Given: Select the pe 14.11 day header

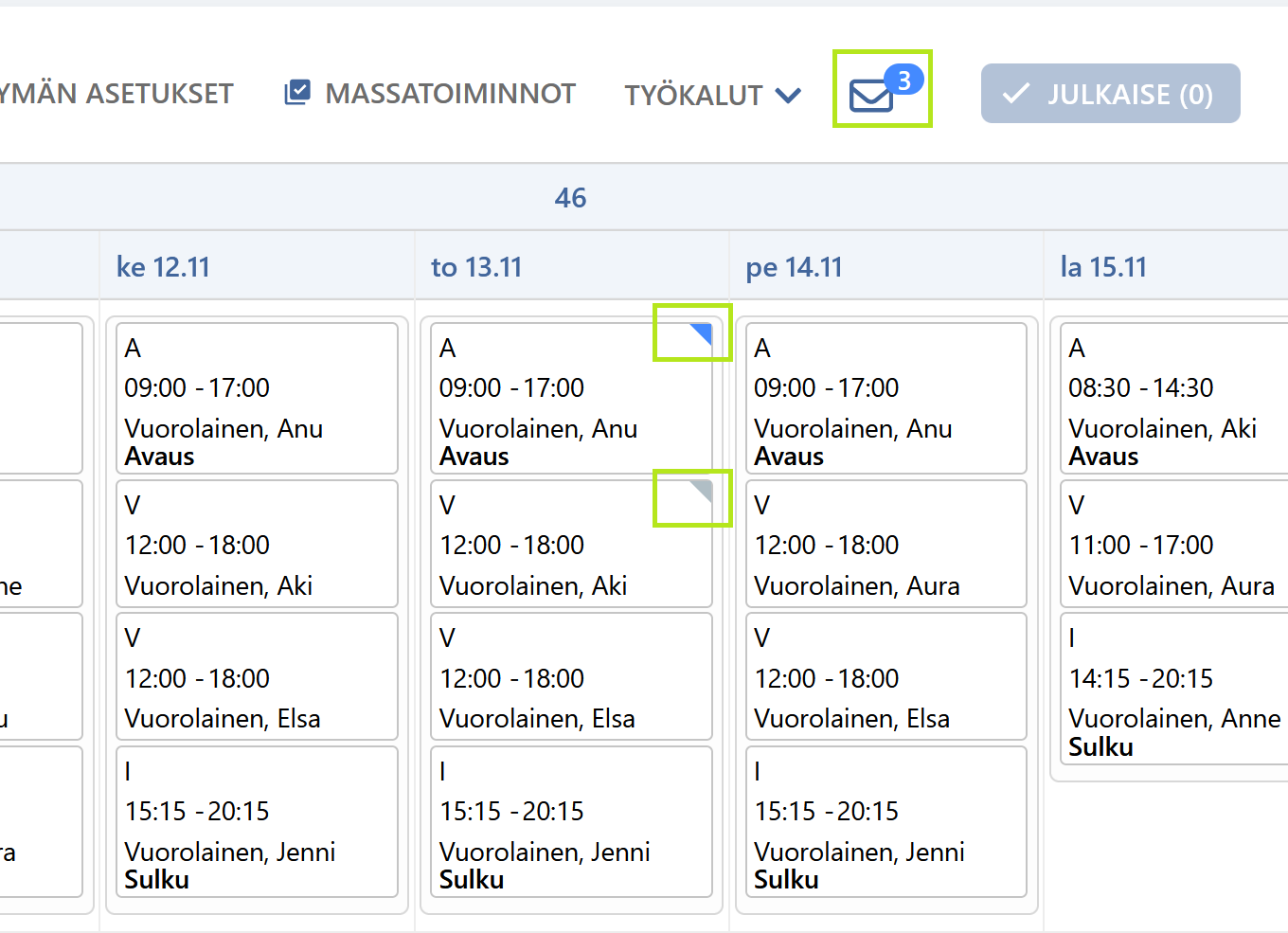Looking at the screenshot, I should click(794, 267).
